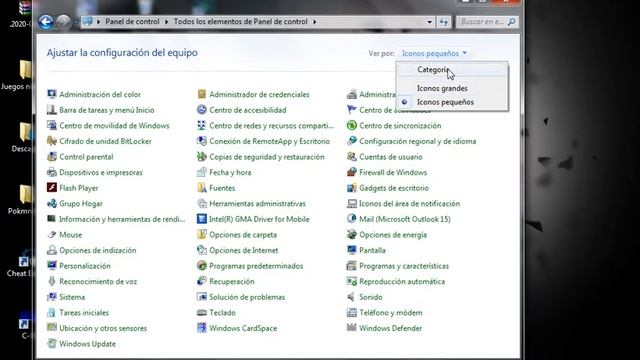Open Administración del color icon
This screenshot has width=640, height=360.
click(51, 94)
